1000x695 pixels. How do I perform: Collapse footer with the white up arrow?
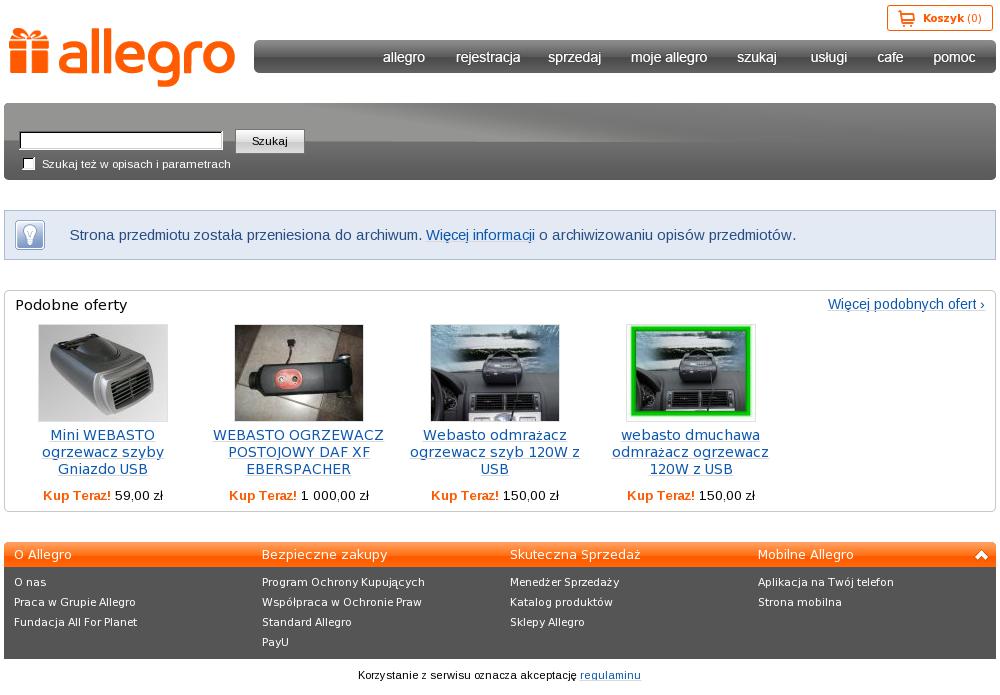982,555
